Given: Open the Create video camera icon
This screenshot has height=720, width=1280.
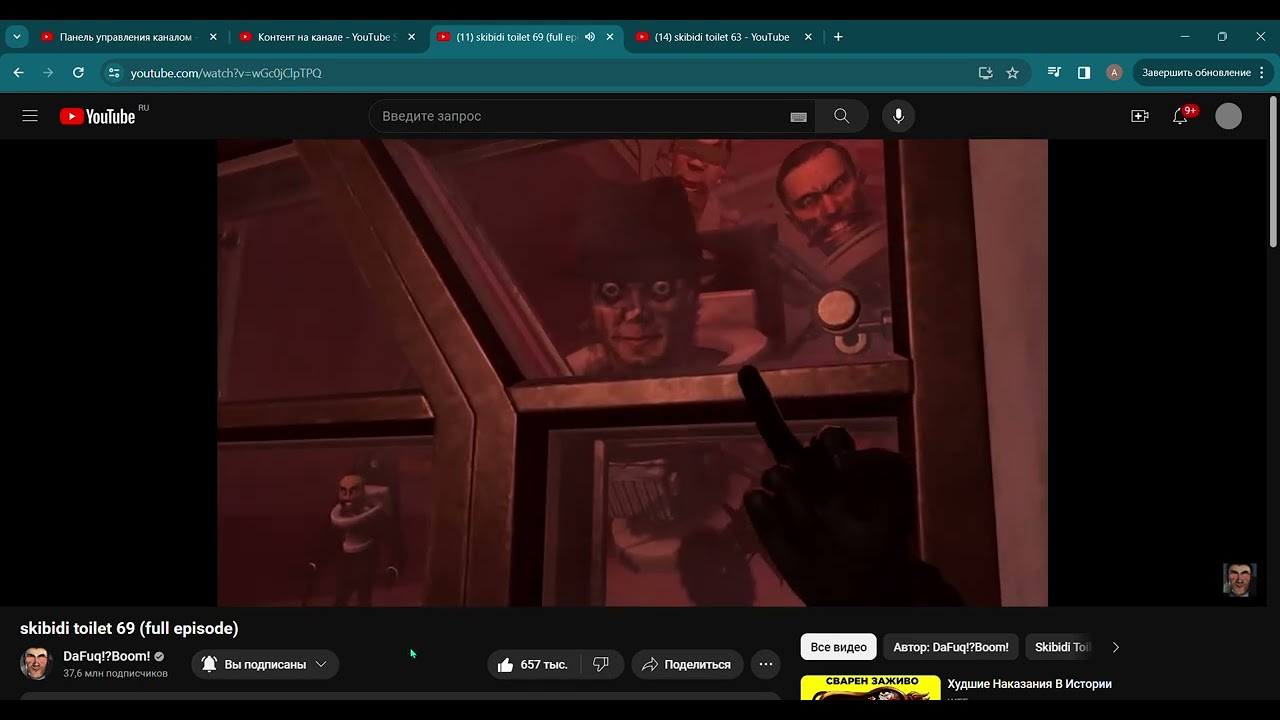Looking at the screenshot, I should pyautogui.click(x=1139, y=116).
